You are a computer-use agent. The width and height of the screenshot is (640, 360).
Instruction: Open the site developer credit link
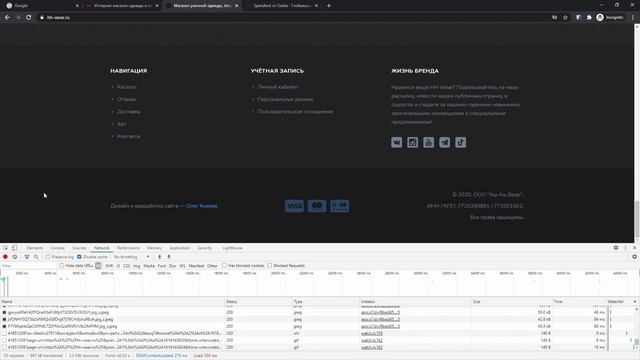pos(202,206)
